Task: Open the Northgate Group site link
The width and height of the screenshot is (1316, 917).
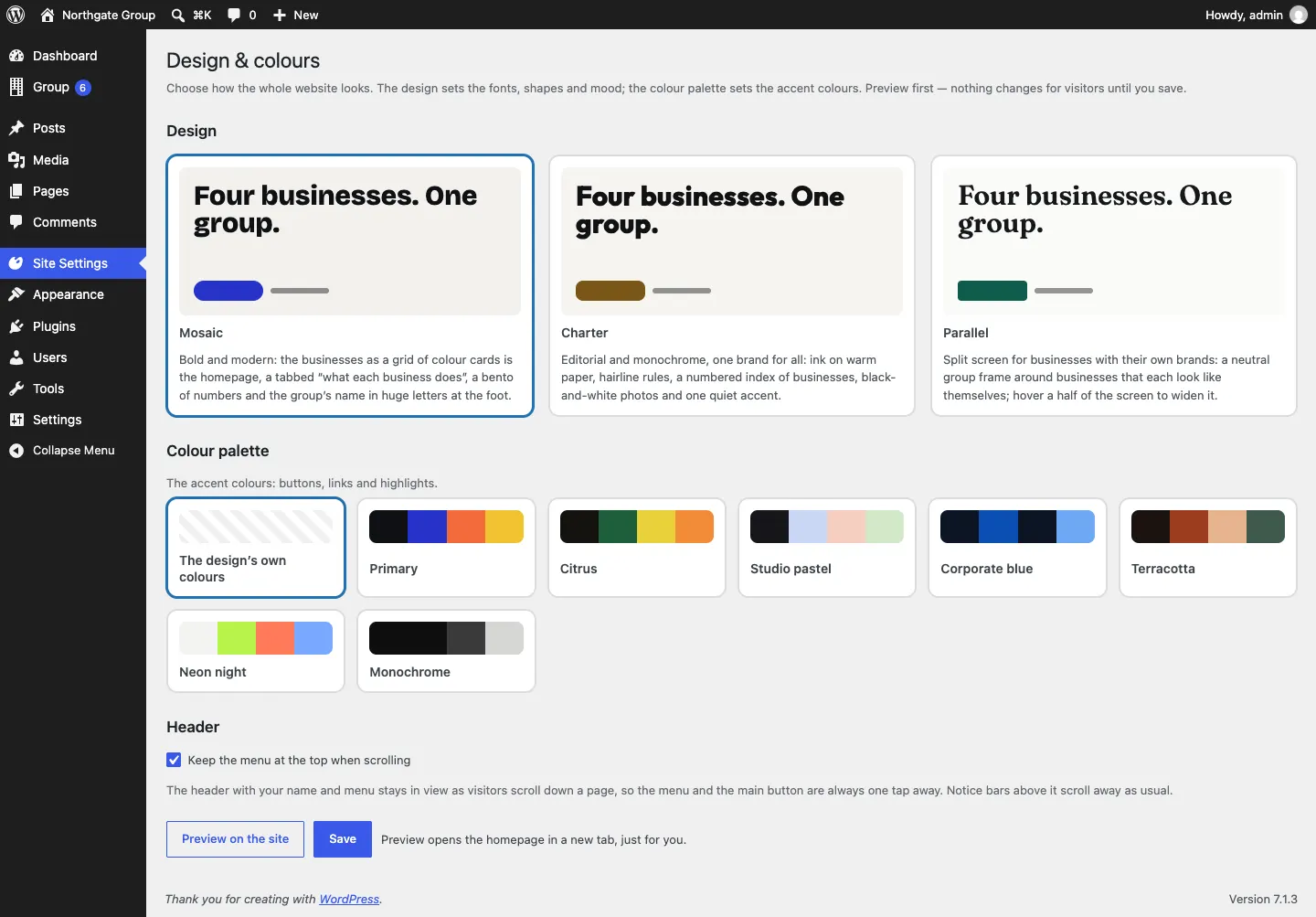Action: pos(98,15)
